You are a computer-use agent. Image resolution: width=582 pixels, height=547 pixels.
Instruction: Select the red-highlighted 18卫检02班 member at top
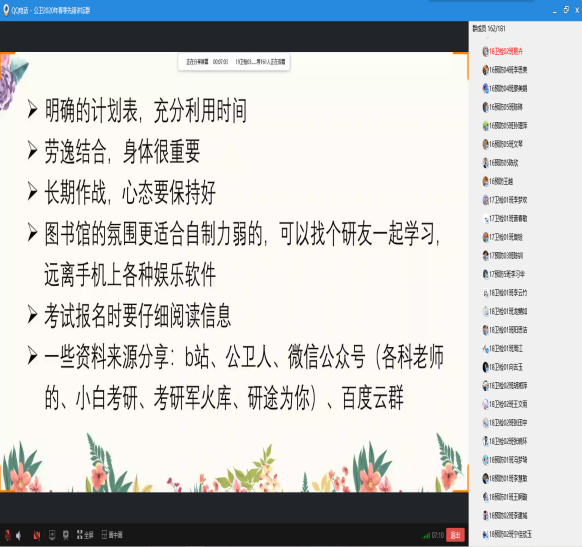[502, 51]
